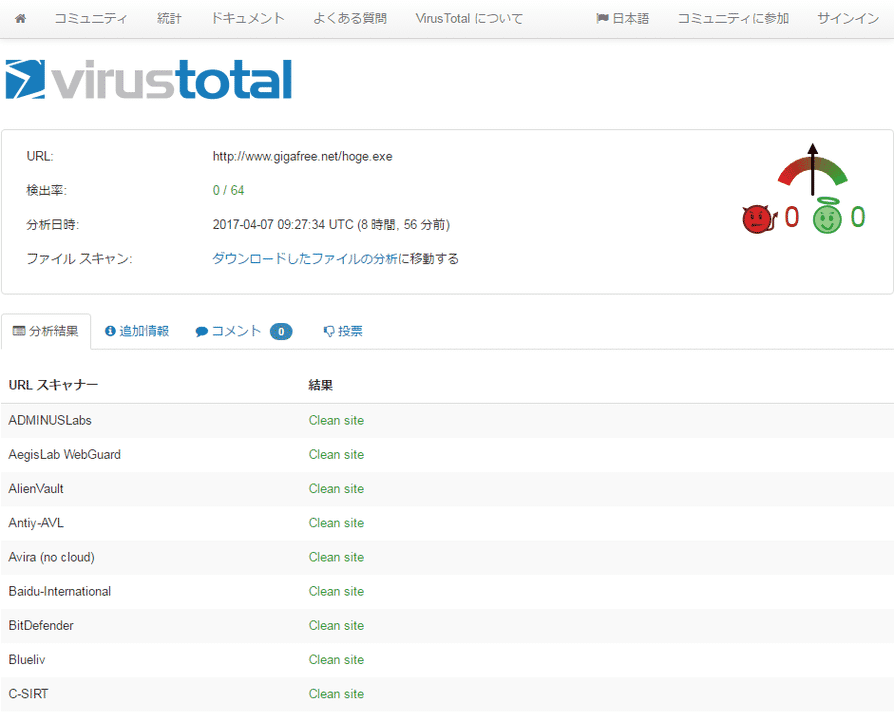Open the 統計 page
The width and height of the screenshot is (894, 722).
pyautogui.click(x=169, y=18)
